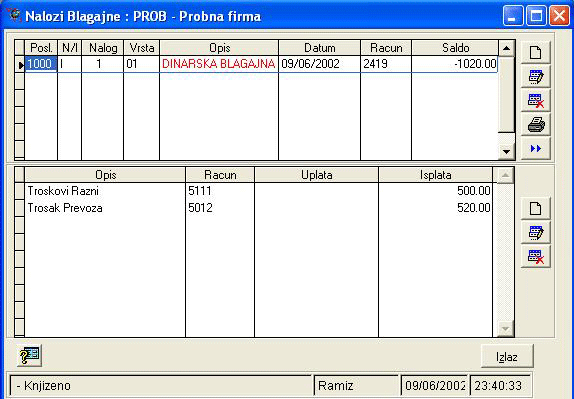Screen dimensions: 574x399
Task: Click the Vrsta column header
Action: pyautogui.click(x=142, y=48)
